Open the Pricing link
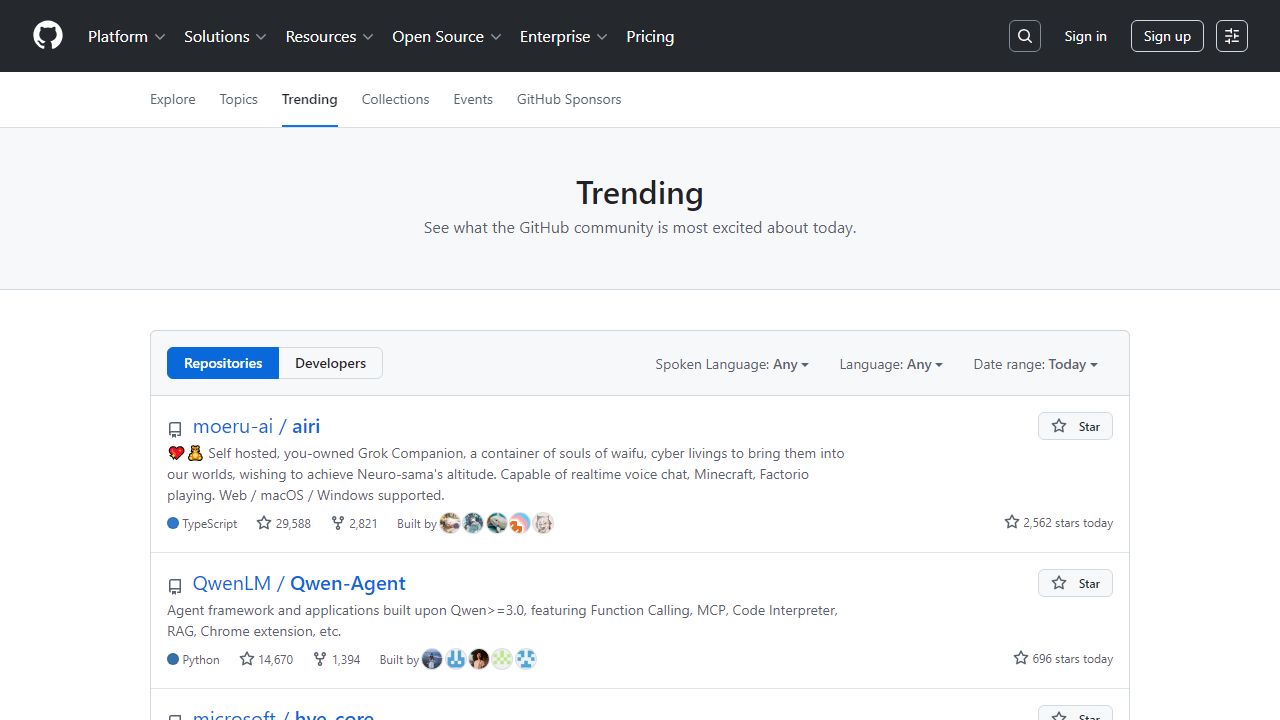 click(650, 36)
